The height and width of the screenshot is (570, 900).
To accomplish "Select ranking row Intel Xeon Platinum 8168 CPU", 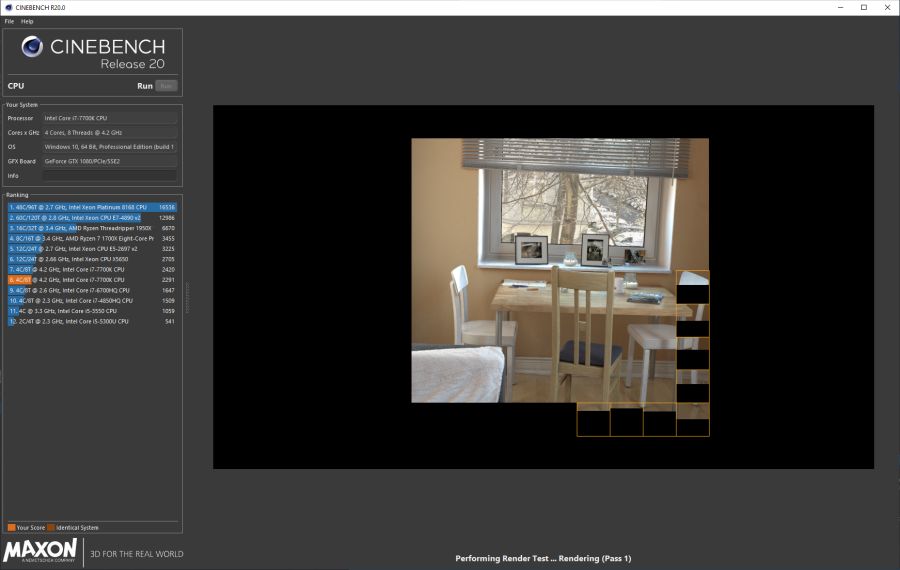I will [x=92, y=207].
